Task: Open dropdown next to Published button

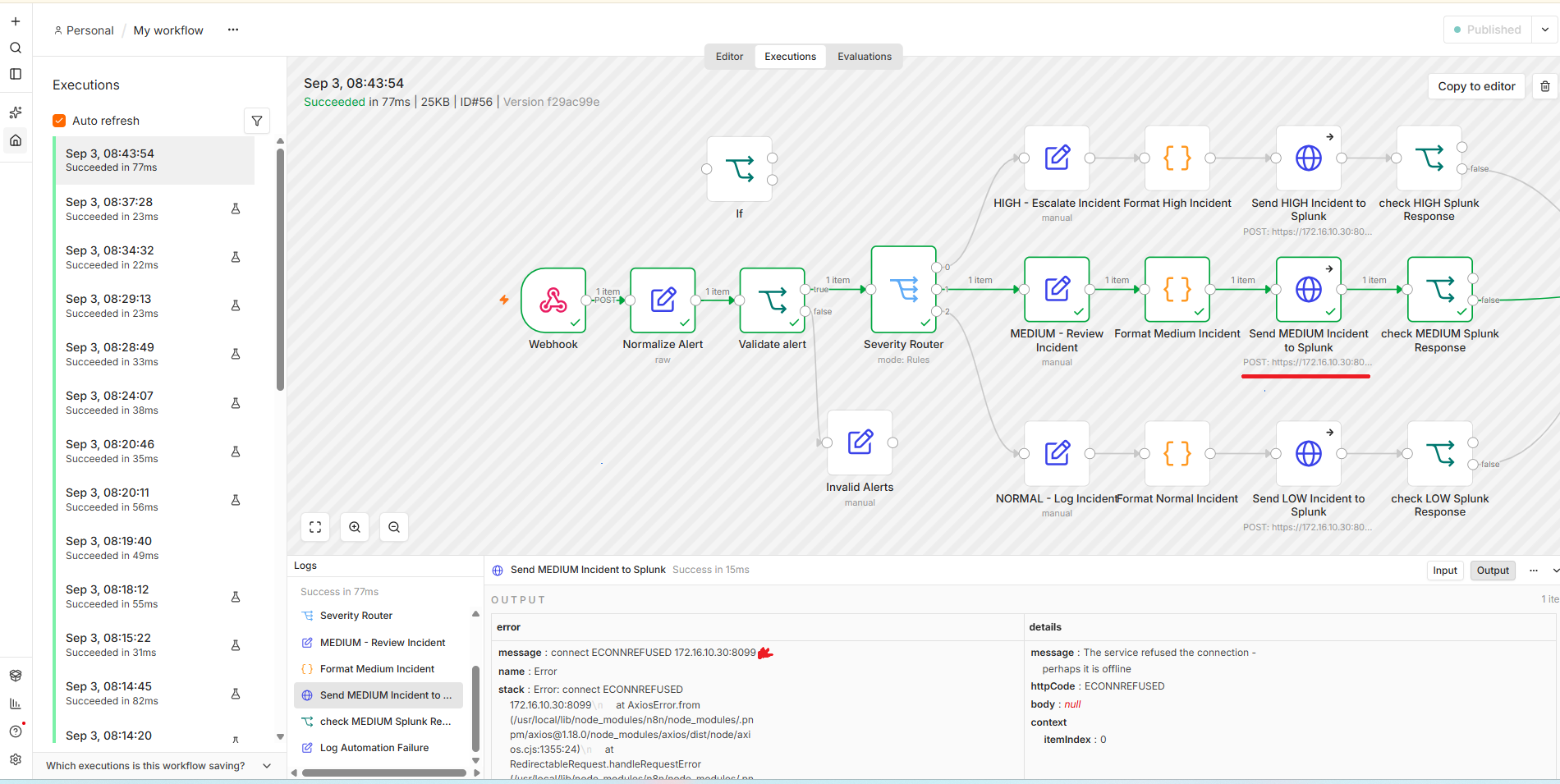Action: click(1544, 30)
